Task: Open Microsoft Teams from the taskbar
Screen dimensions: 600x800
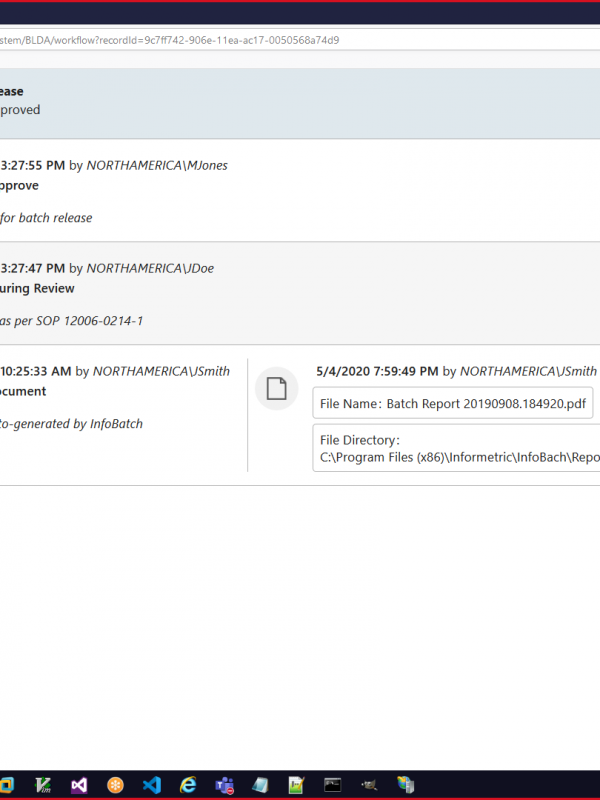Action: (x=224, y=785)
